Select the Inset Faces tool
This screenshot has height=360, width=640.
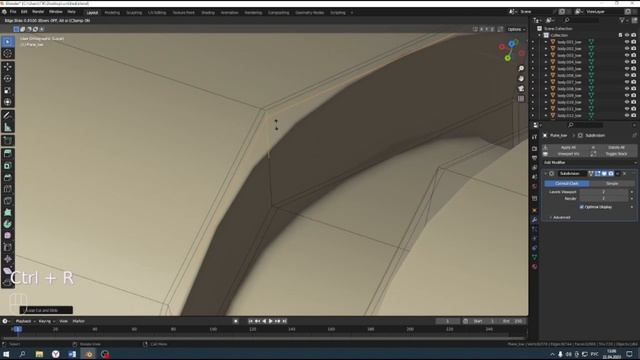point(8,166)
